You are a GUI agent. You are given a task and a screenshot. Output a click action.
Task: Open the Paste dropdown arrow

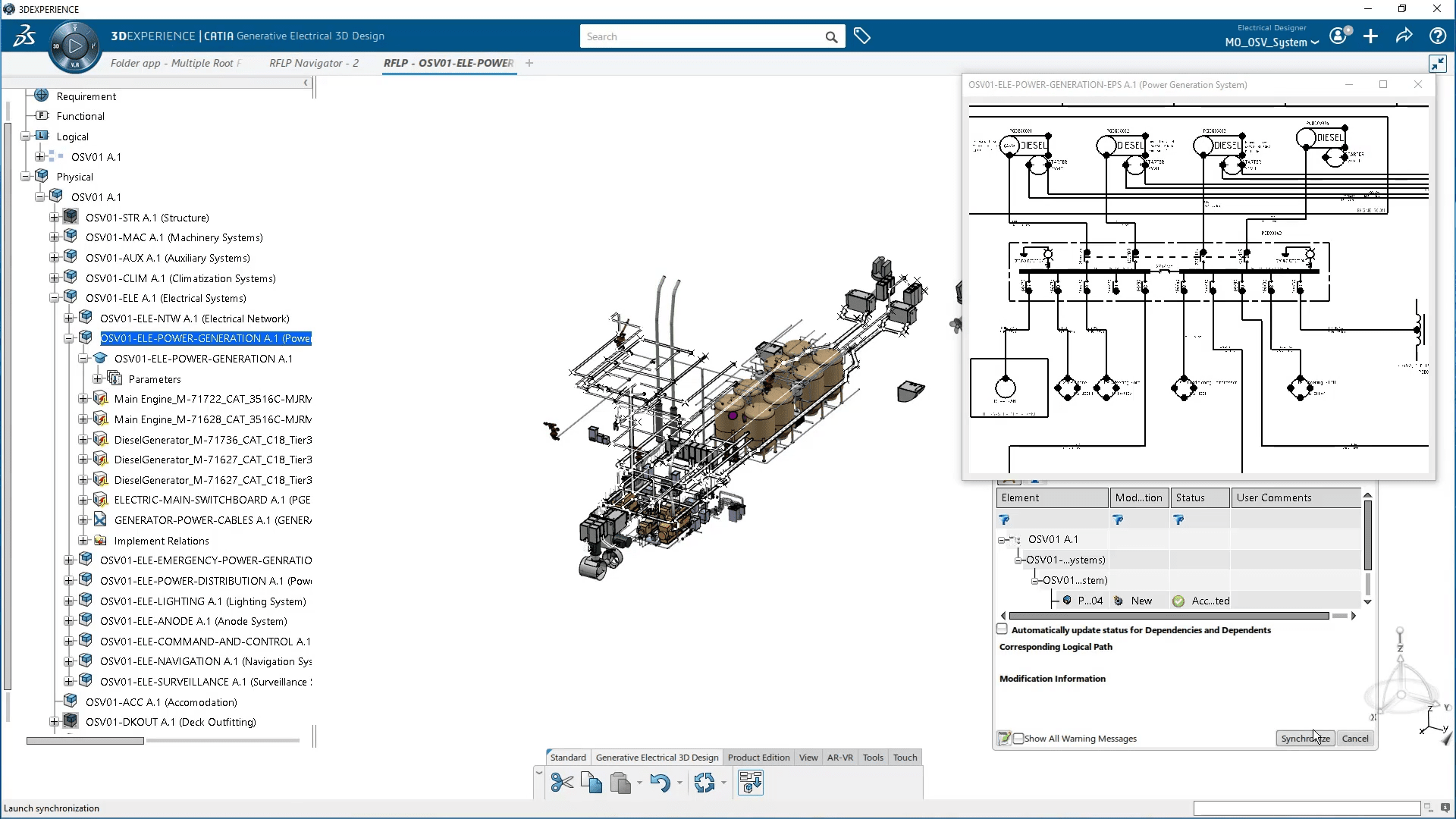[639, 783]
